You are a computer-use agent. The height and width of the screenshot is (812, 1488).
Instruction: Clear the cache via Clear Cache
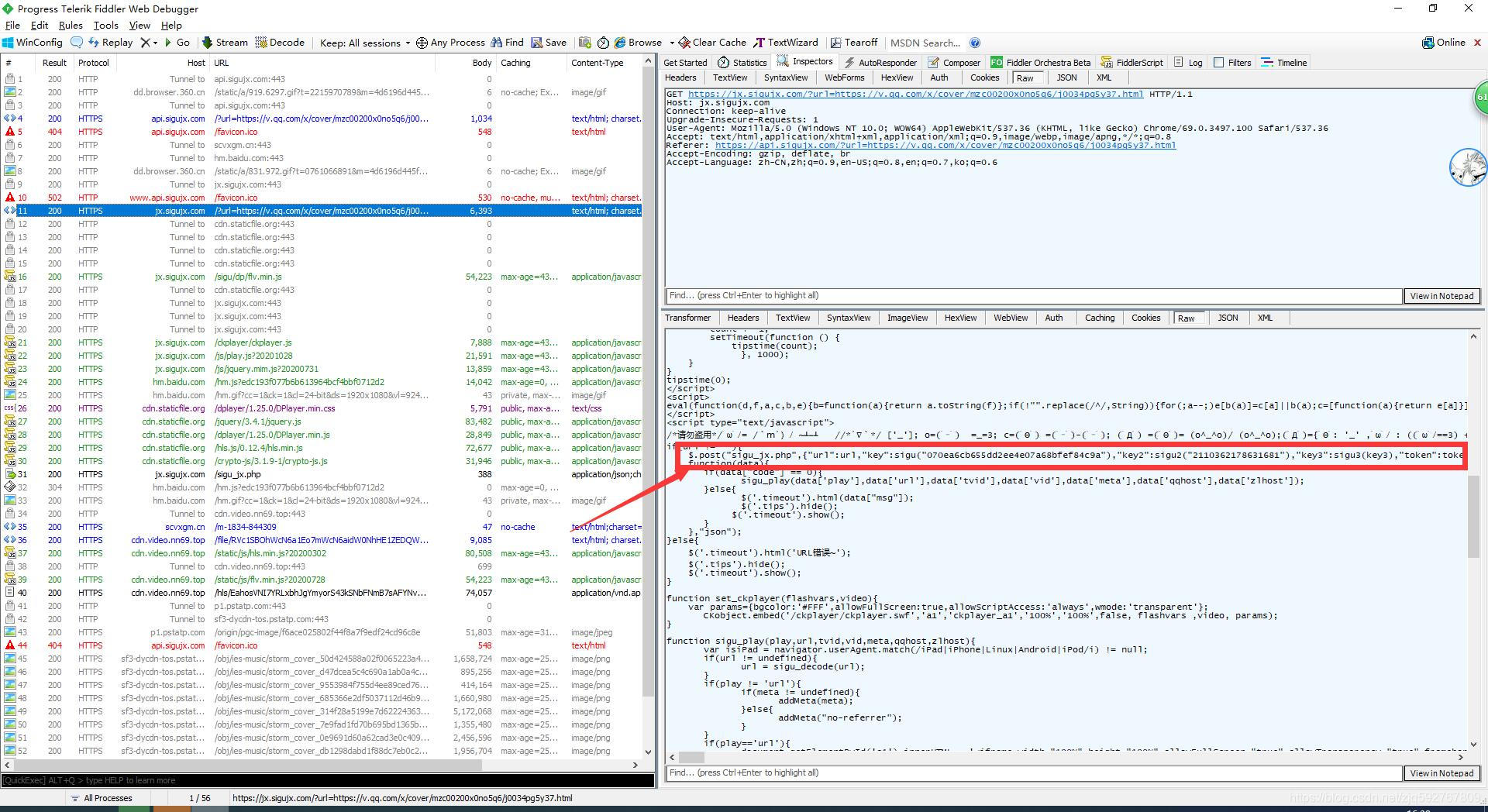[712, 43]
